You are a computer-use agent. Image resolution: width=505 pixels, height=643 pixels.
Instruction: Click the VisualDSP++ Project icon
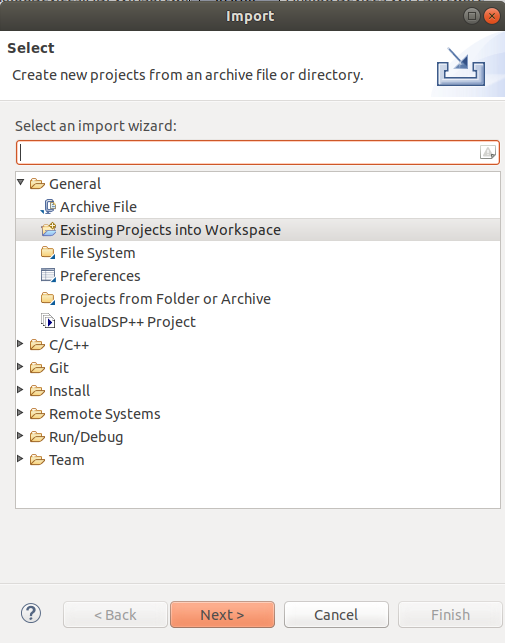click(48, 321)
